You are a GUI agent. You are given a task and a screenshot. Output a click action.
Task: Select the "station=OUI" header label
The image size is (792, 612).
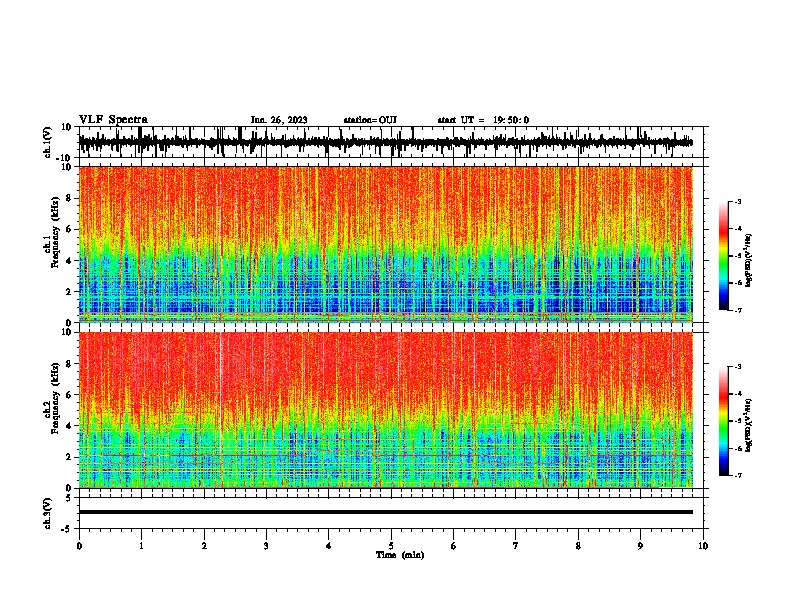370,120
